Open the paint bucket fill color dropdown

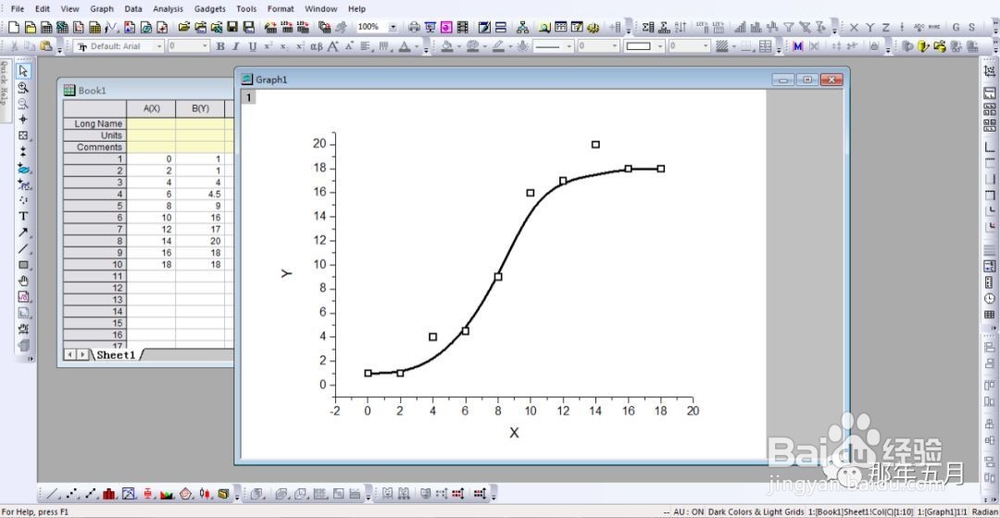(x=459, y=47)
